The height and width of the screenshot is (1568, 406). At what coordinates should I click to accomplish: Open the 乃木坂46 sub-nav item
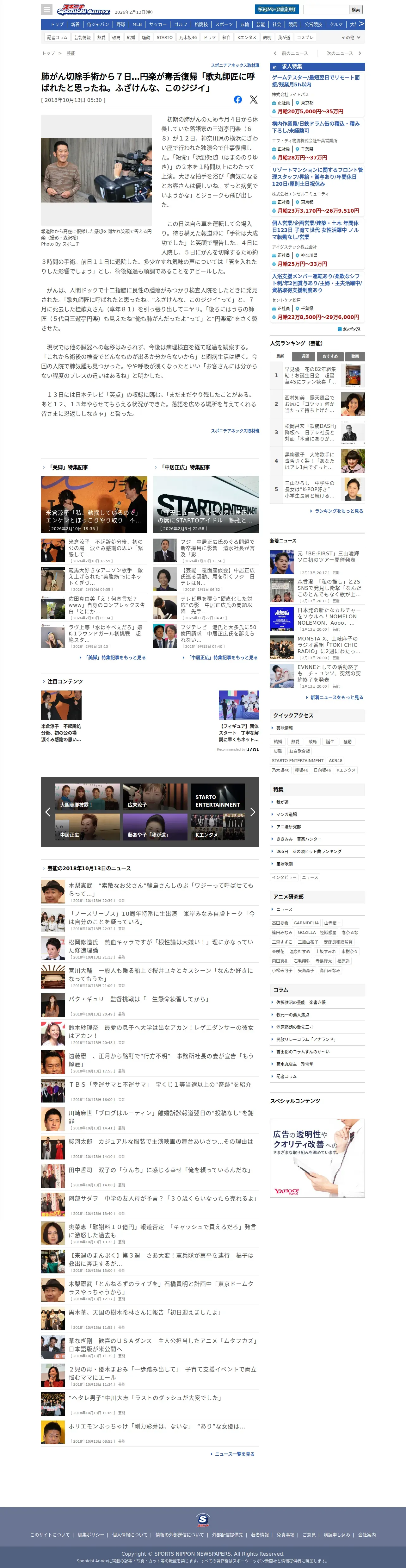[188, 38]
